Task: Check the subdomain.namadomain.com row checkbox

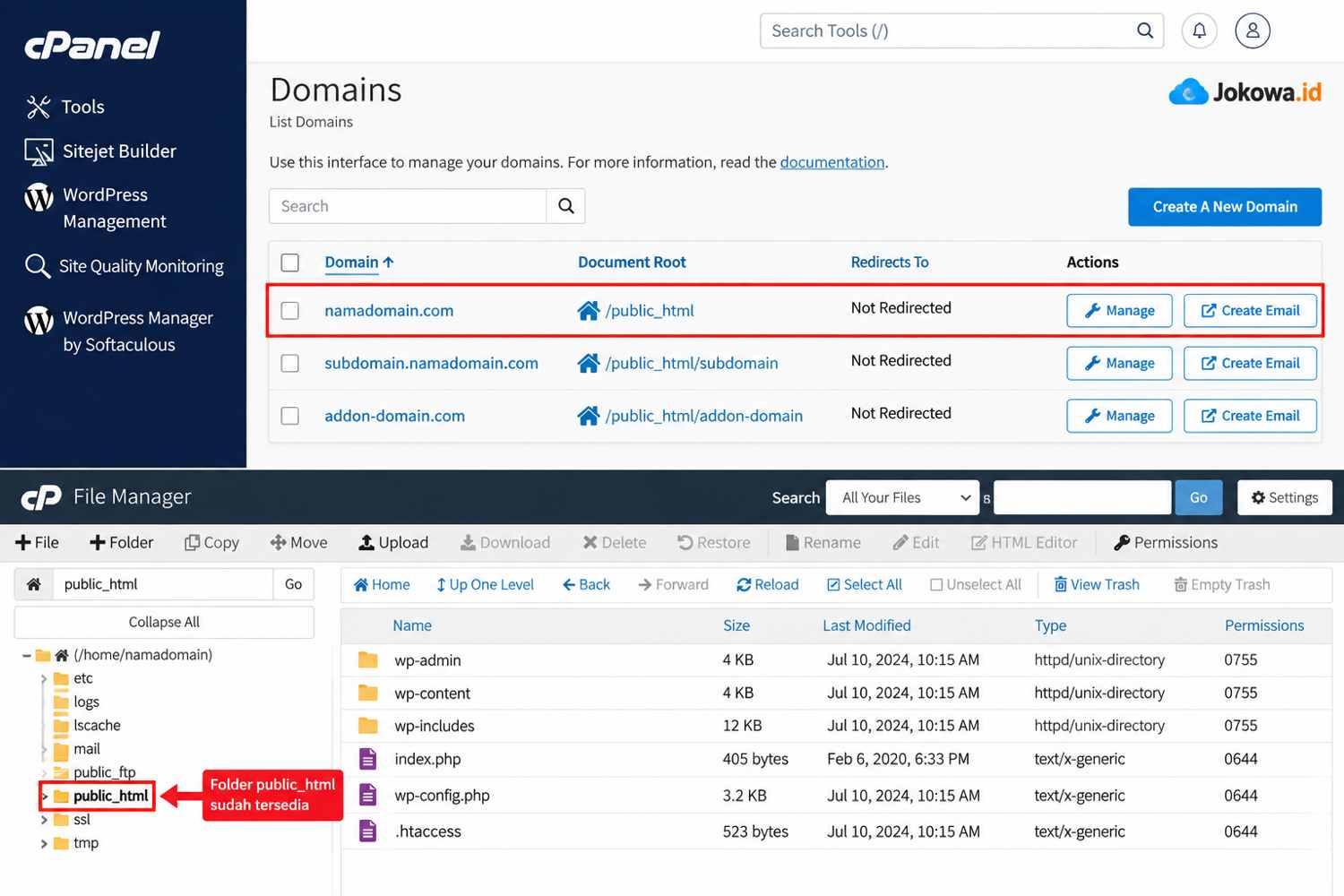Action: 289,363
